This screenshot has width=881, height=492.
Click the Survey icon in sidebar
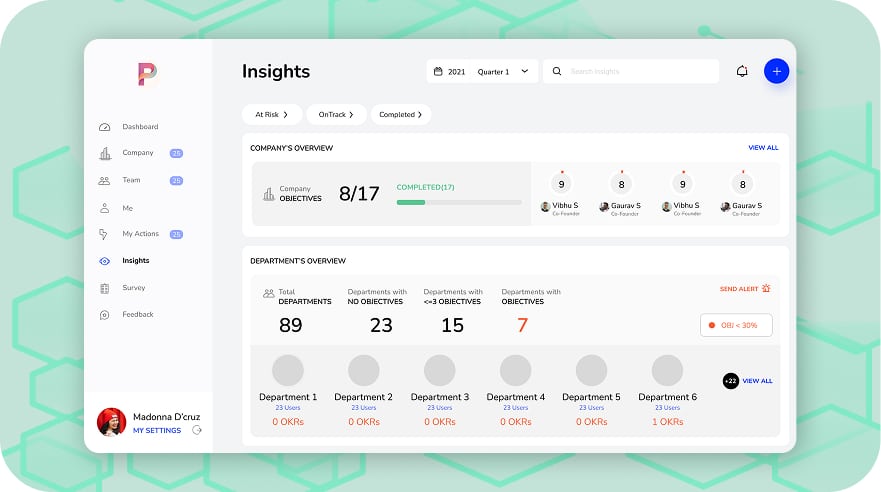click(105, 288)
